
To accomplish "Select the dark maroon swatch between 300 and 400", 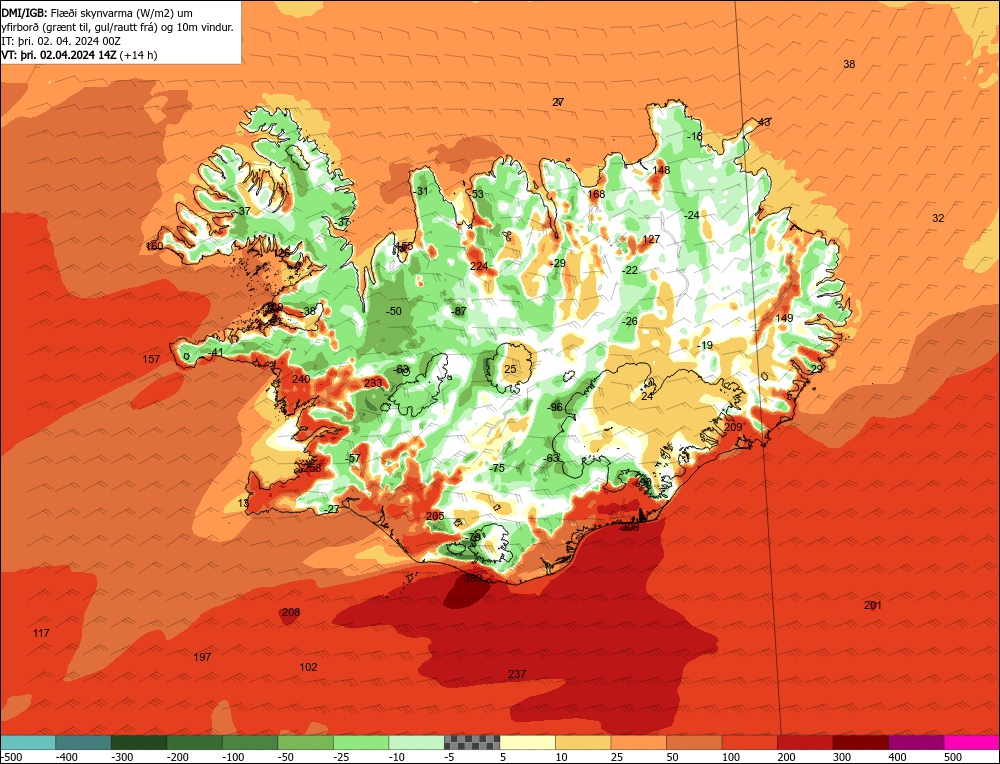I will 860,742.
